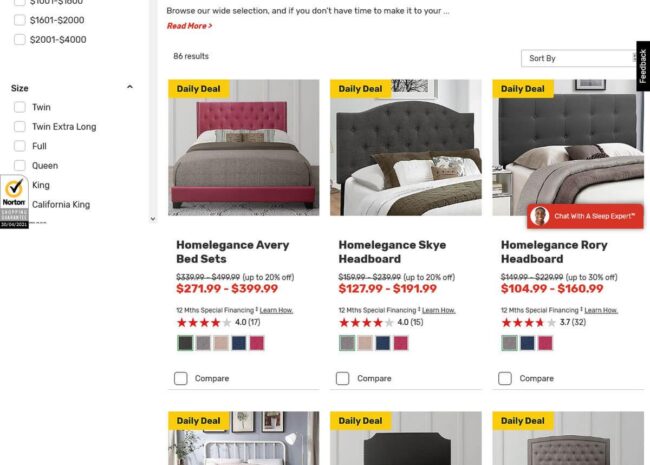The image size is (650, 465).
Task: Open the Rory Headboard product image
Action: (x=568, y=148)
